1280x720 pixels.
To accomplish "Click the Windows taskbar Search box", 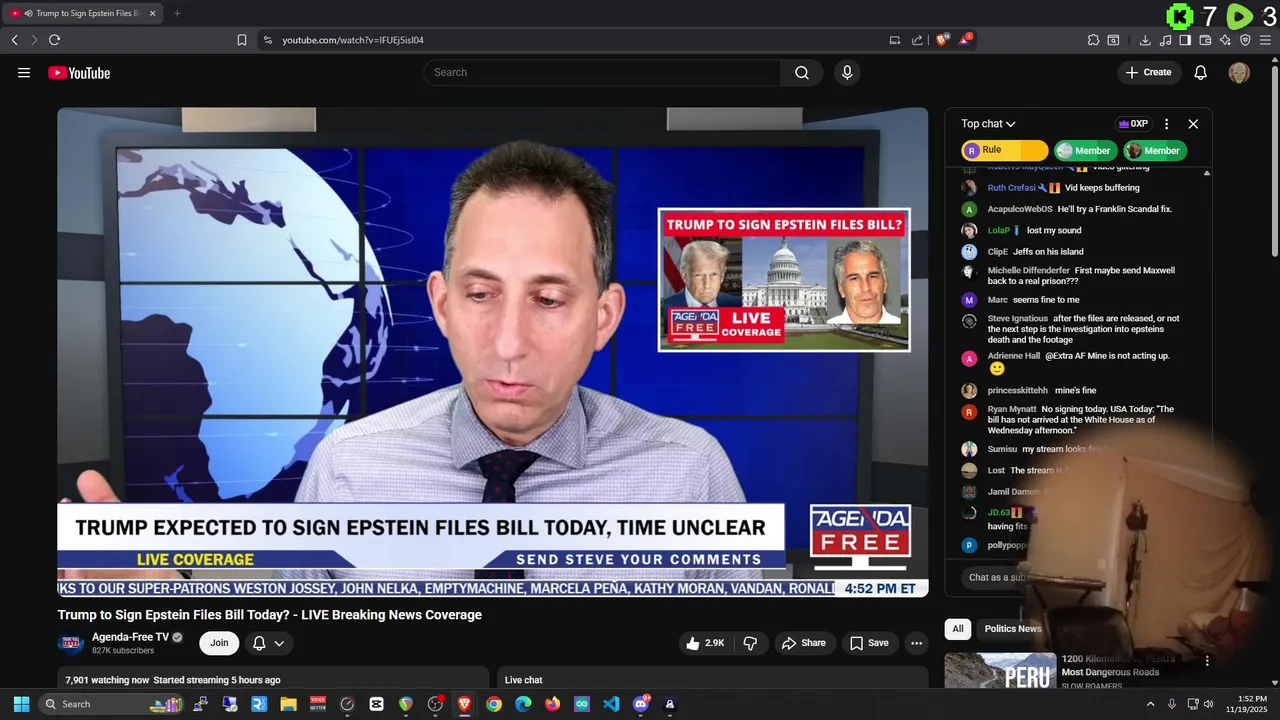I will pyautogui.click(x=112, y=704).
